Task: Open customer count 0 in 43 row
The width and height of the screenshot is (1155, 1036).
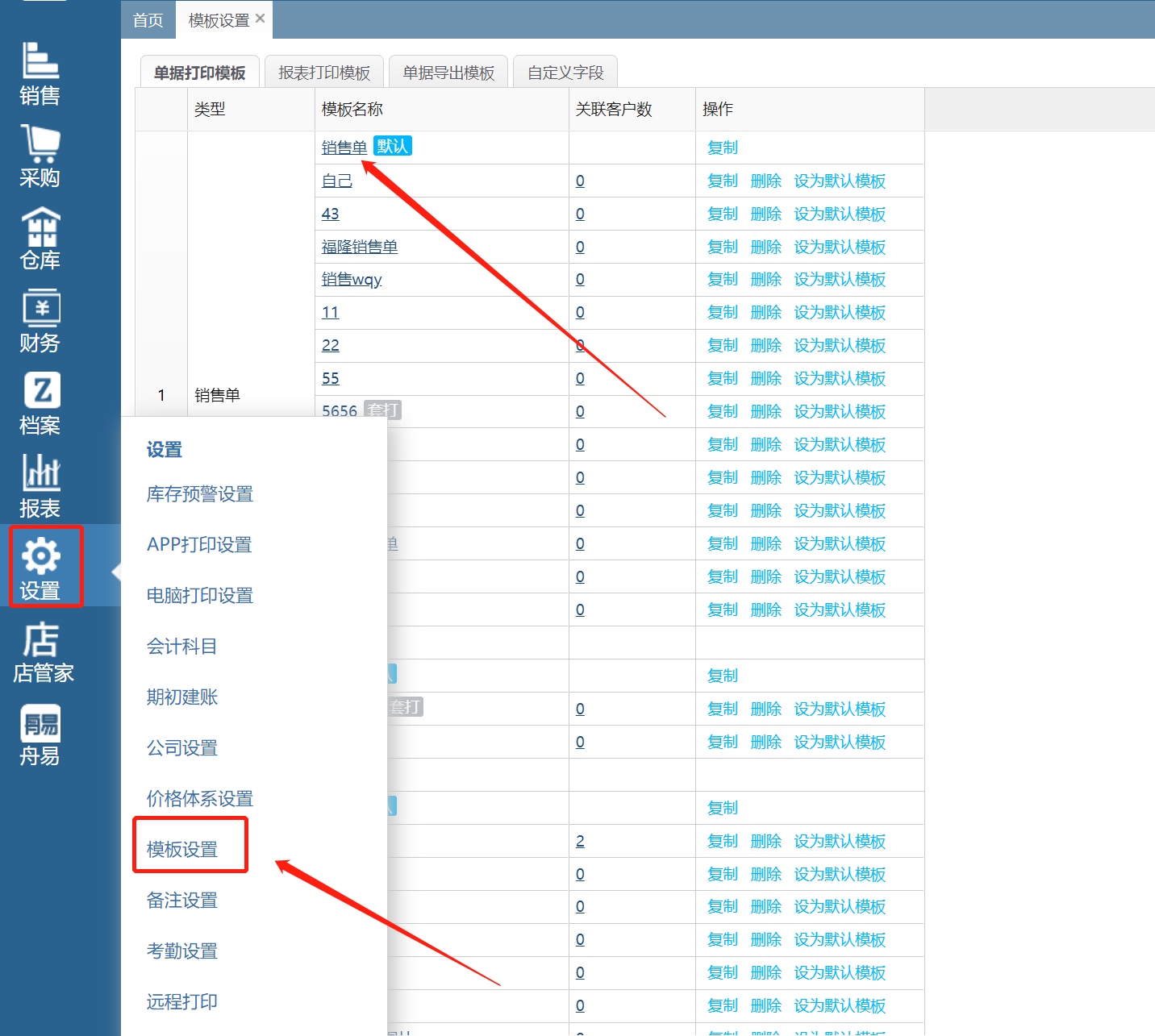Action: pyautogui.click(x=580, y=214)
